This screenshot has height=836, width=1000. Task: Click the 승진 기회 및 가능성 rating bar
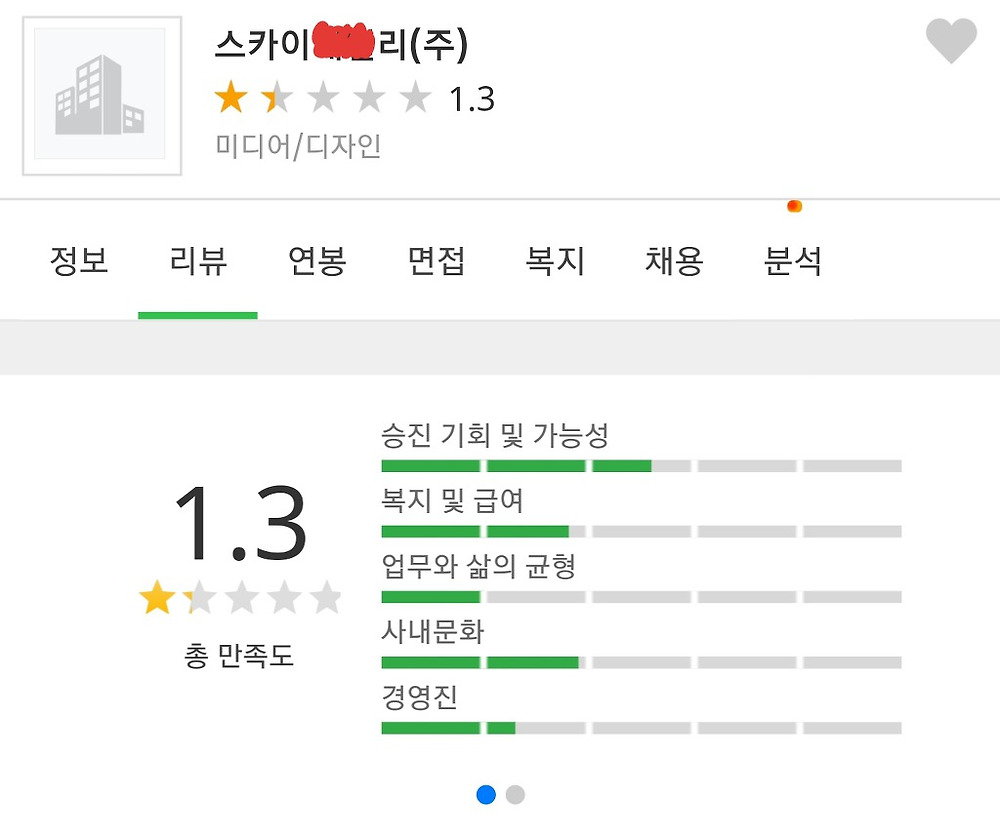point(641,466)
